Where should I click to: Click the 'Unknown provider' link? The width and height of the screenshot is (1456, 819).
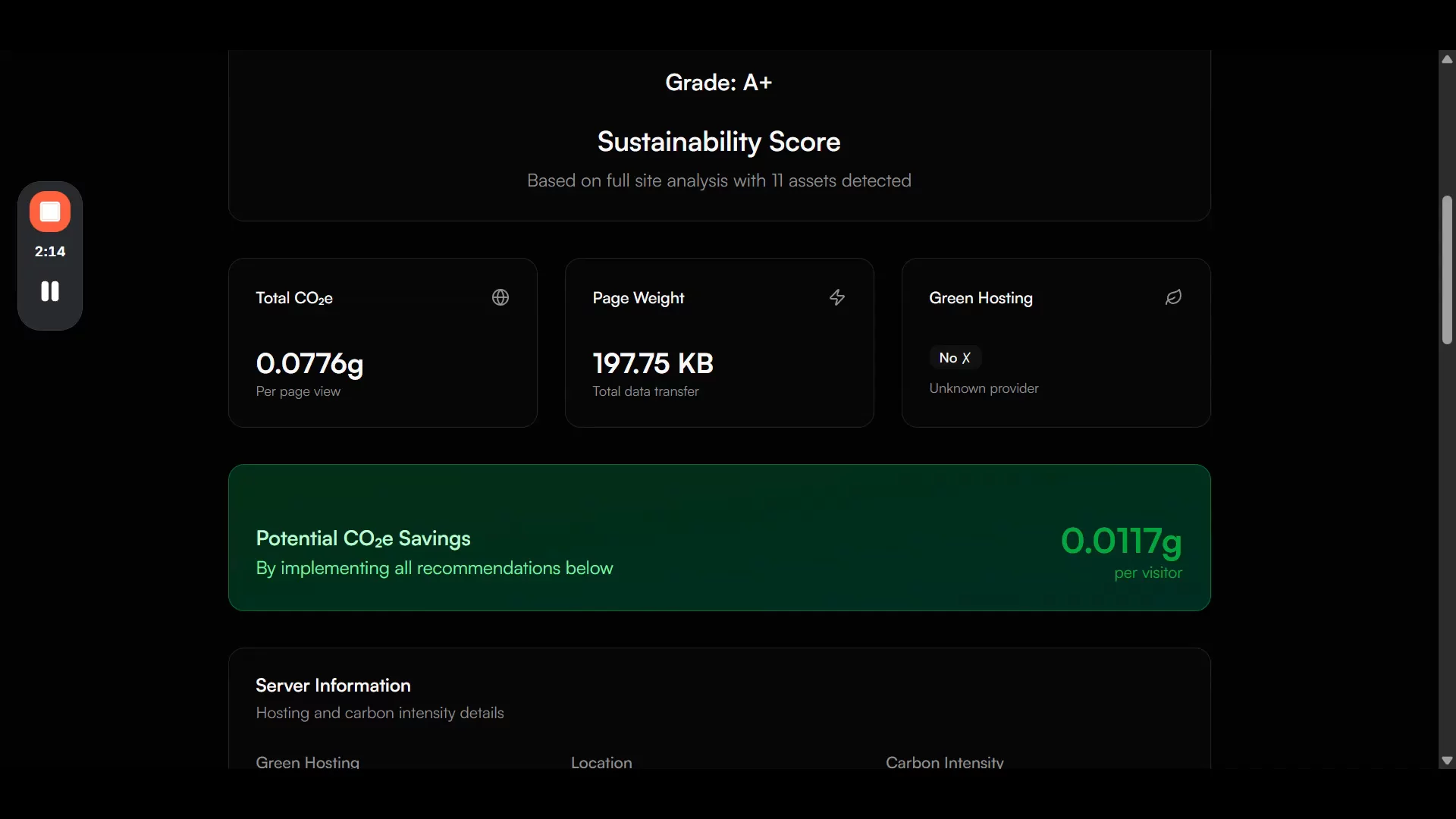click(983, 388)
